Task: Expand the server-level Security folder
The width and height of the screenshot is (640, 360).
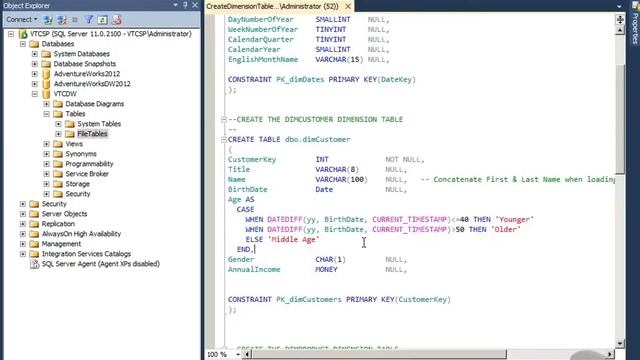Action: tap(23, 204)
